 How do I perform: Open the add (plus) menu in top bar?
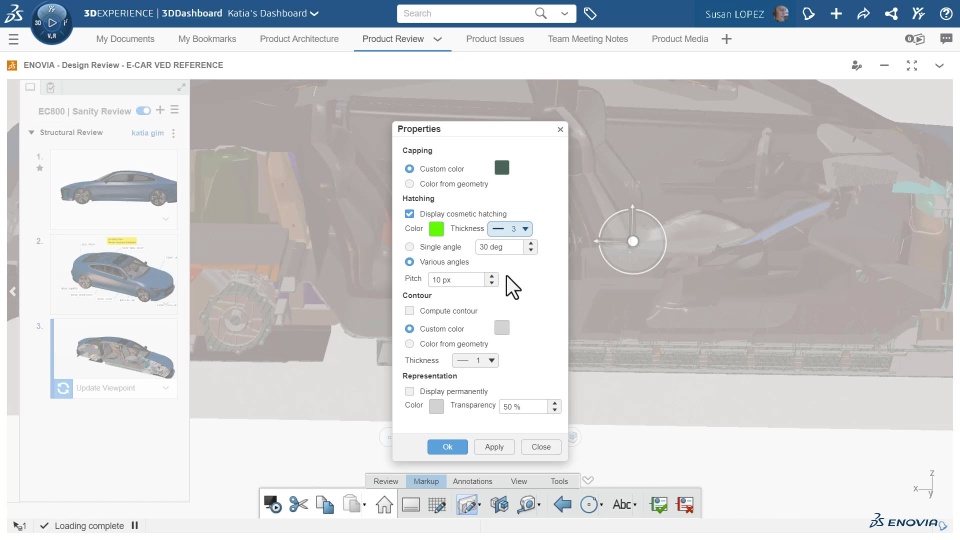point(836,13)
